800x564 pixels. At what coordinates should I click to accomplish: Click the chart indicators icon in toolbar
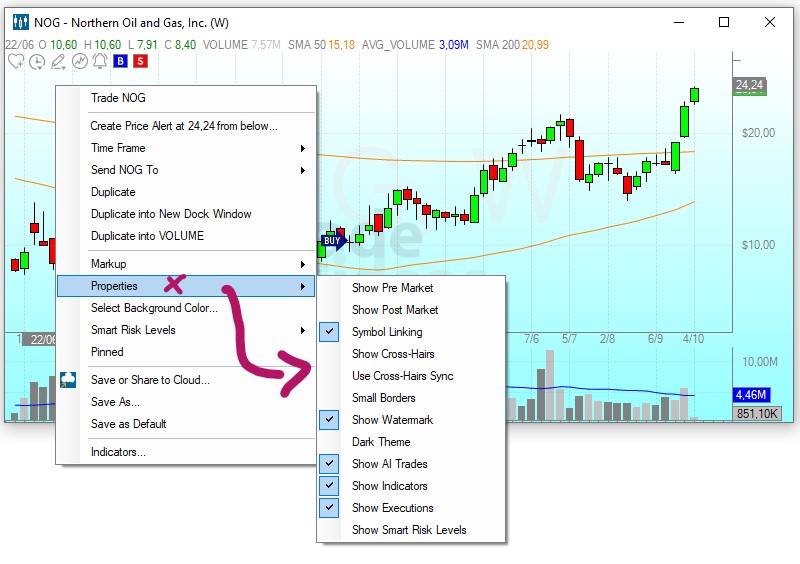point(79,62)
